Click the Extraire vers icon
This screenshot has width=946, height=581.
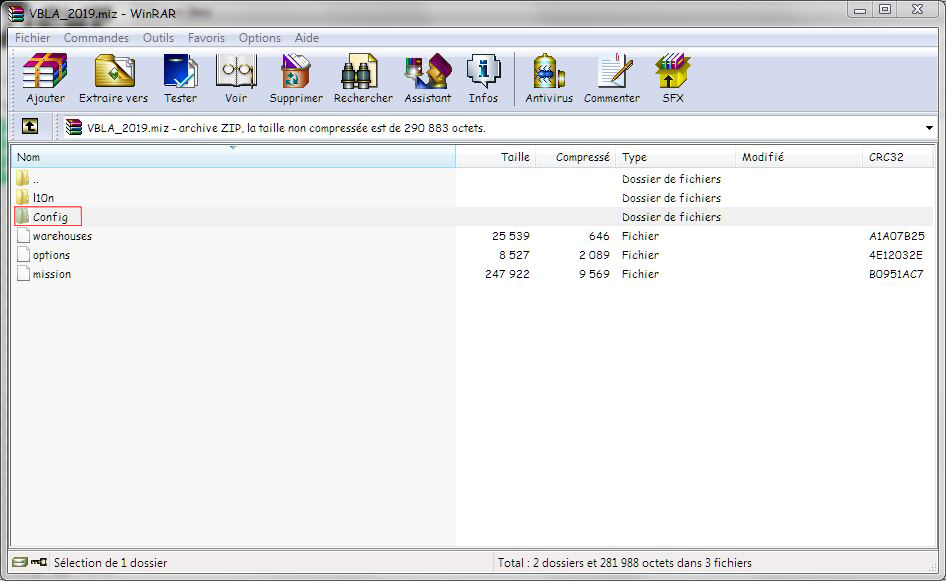pyautogui.click(x=113, y=78)
